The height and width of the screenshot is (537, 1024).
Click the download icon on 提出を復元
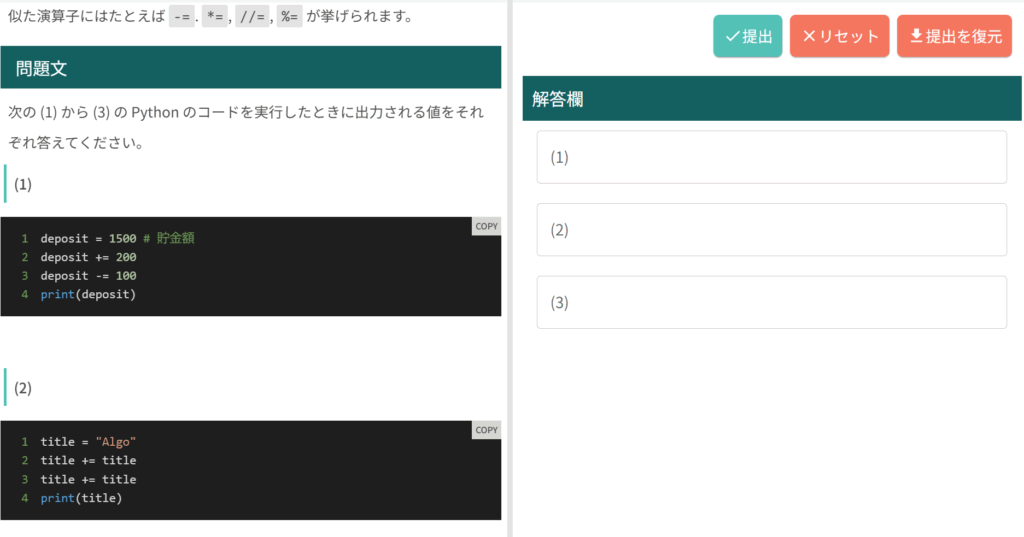(916, 37)
